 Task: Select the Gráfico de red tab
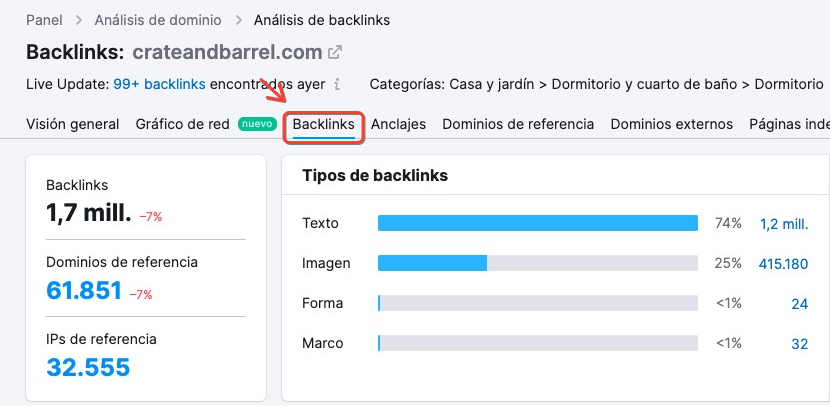tap(183, 124)
